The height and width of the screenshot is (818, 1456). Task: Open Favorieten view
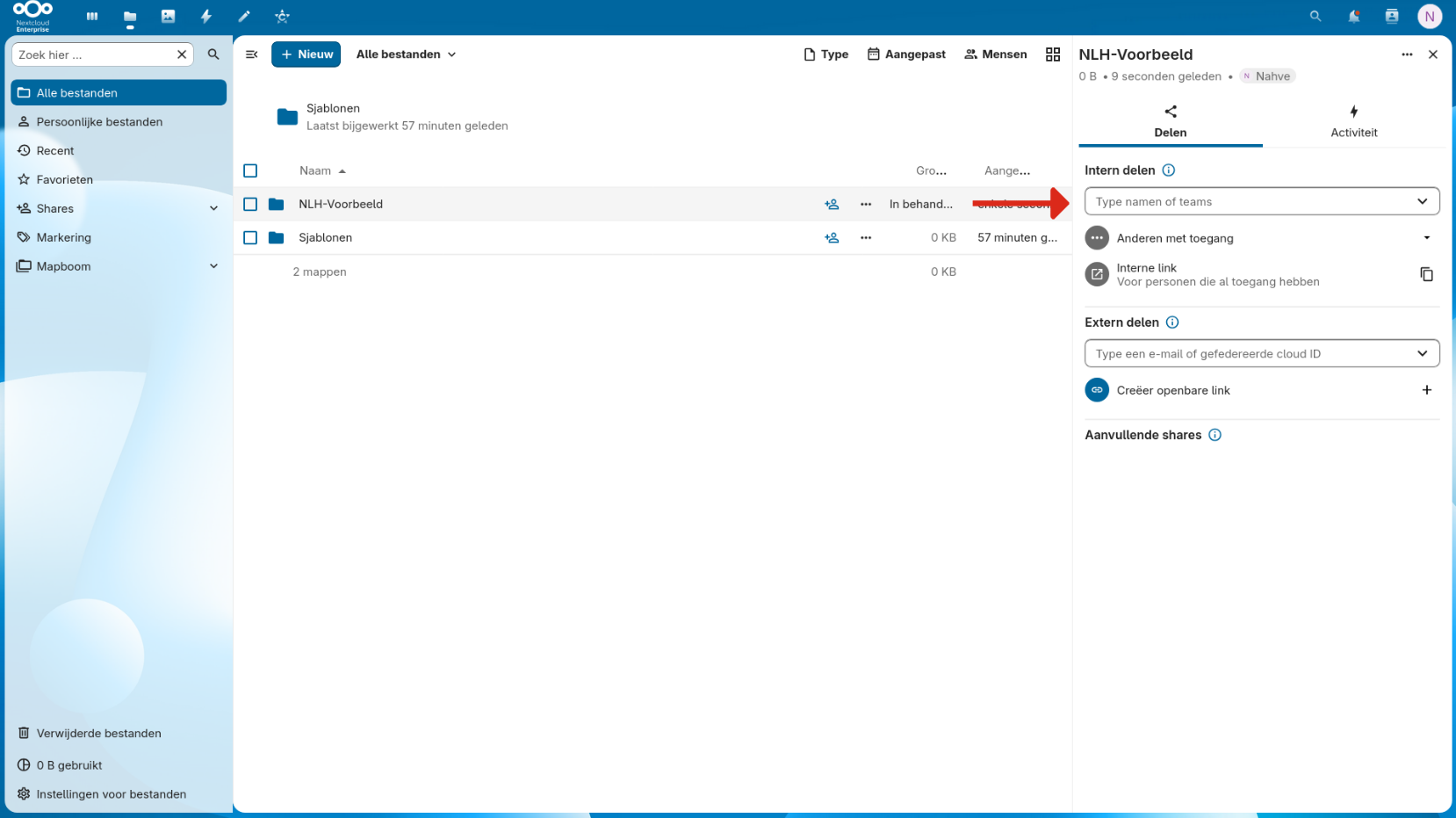click(x=119, y=179)
